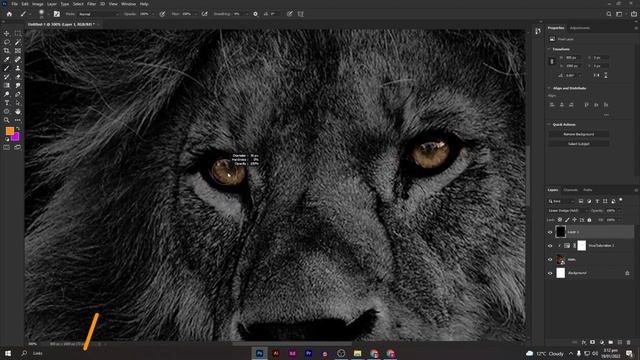Select the Hand tool
The height and width of the screenshot is (360, 640).
coord(18,111)
